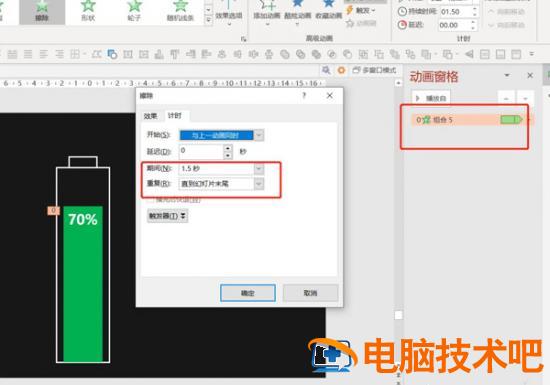Select the 形状 animation effect
550x385 pixels.
pos(88,12)
